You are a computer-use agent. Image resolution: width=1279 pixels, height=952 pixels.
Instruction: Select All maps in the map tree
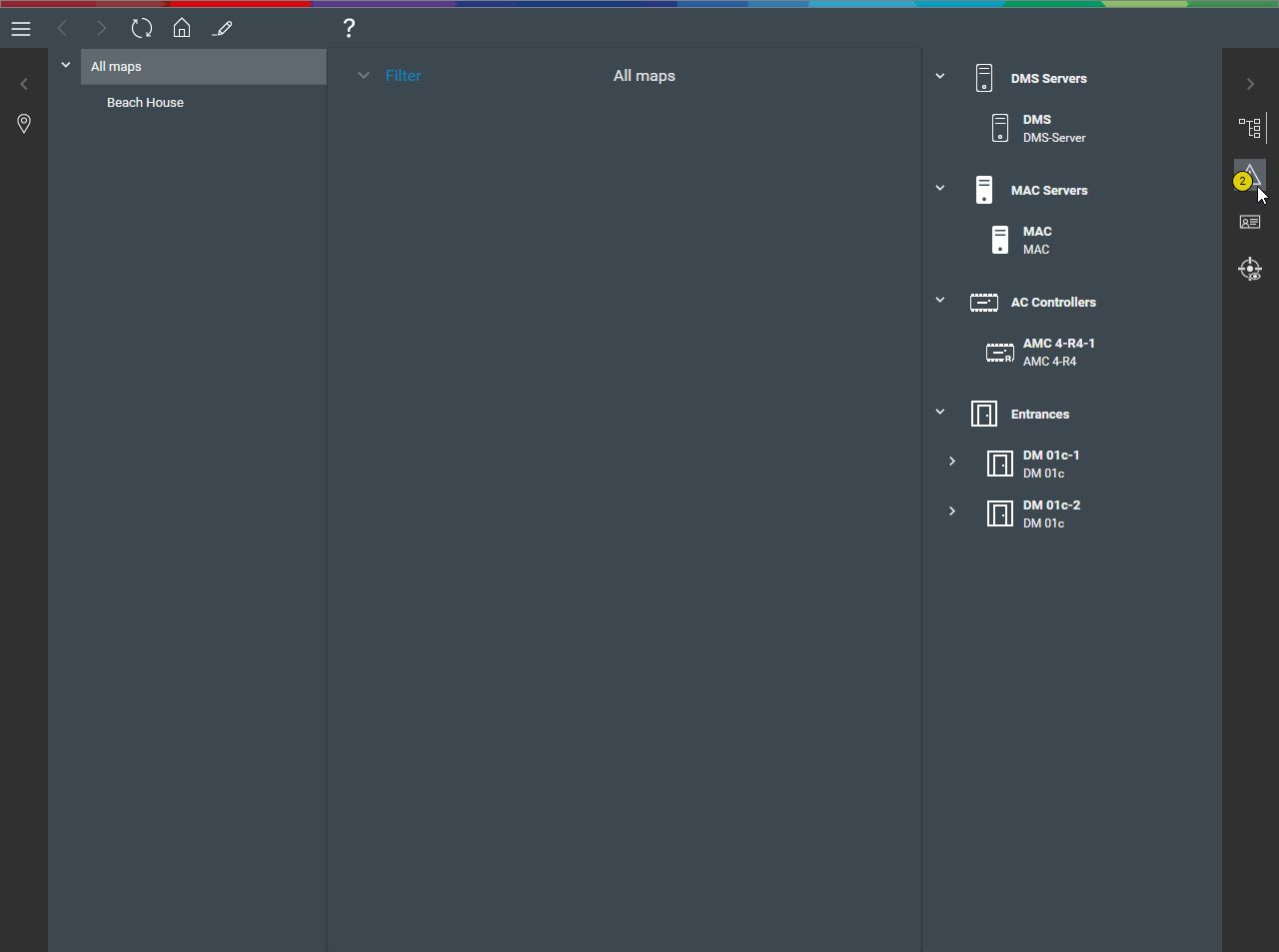click(204, 67)
